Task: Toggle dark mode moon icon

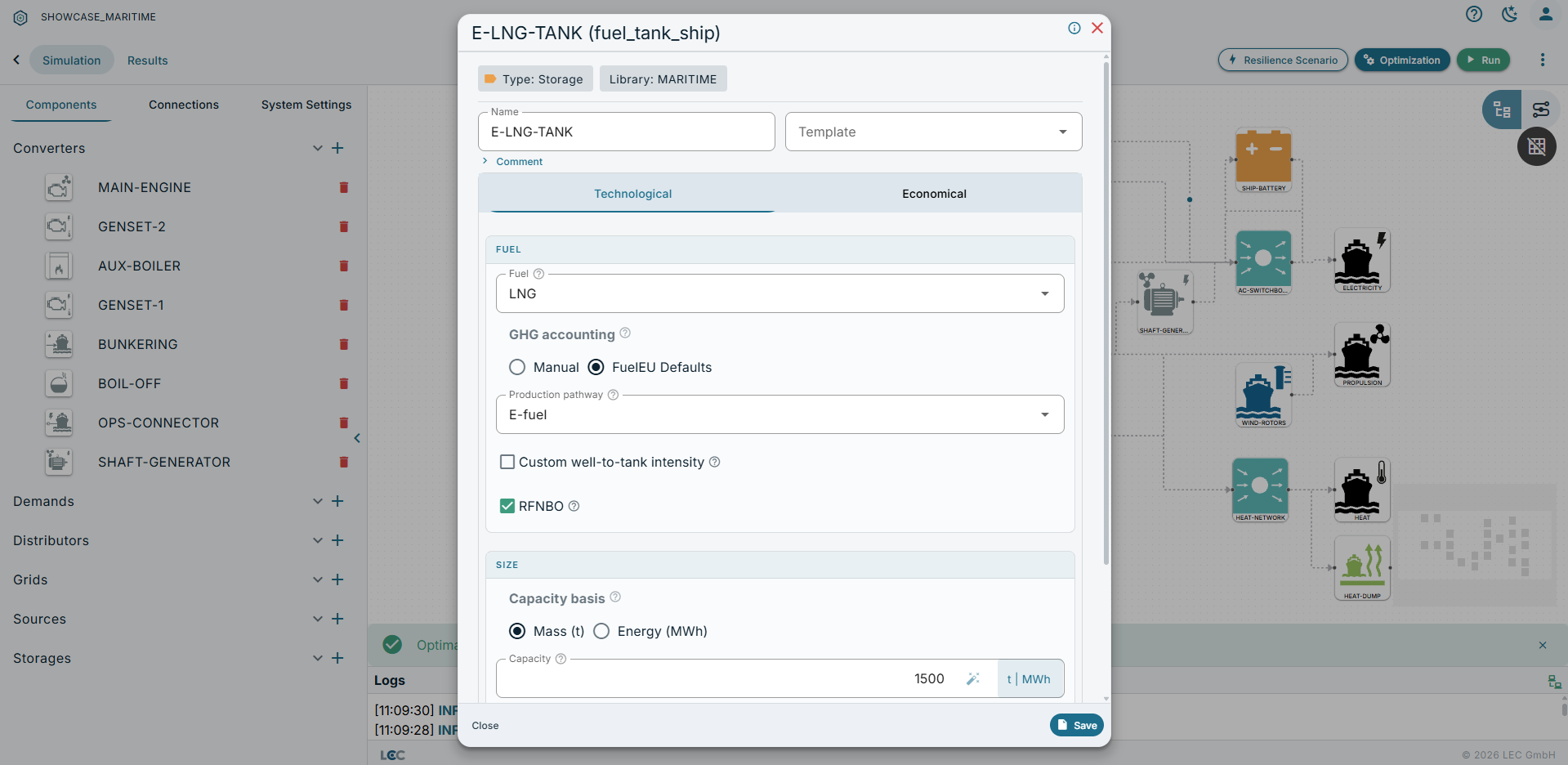Action: tap(1510, 14)
